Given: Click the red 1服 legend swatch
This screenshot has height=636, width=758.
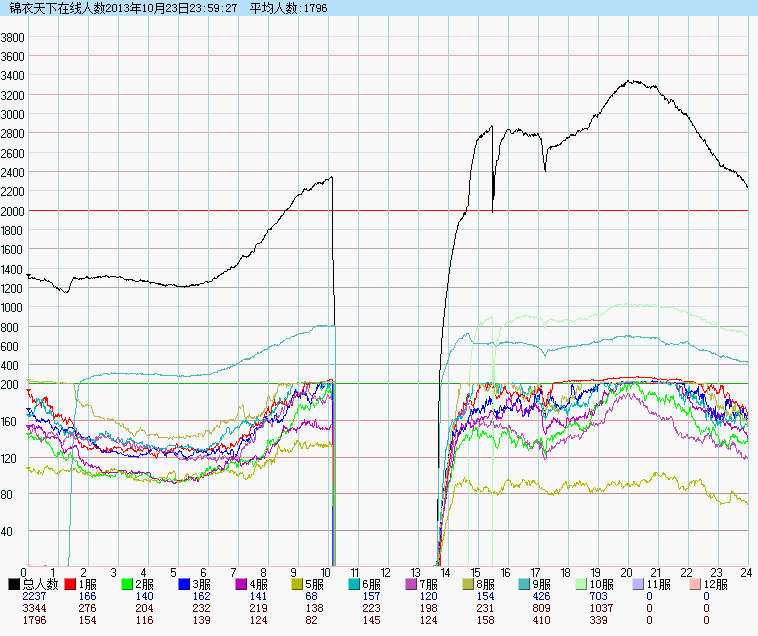Looking at the screenshot, I should click(x=71, y=584).
